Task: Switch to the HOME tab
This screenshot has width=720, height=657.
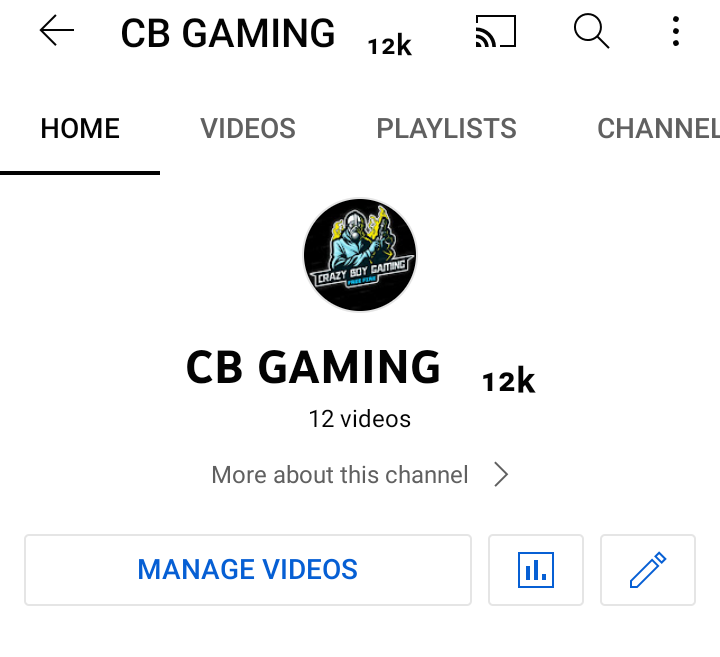Action: click(80, 128)
